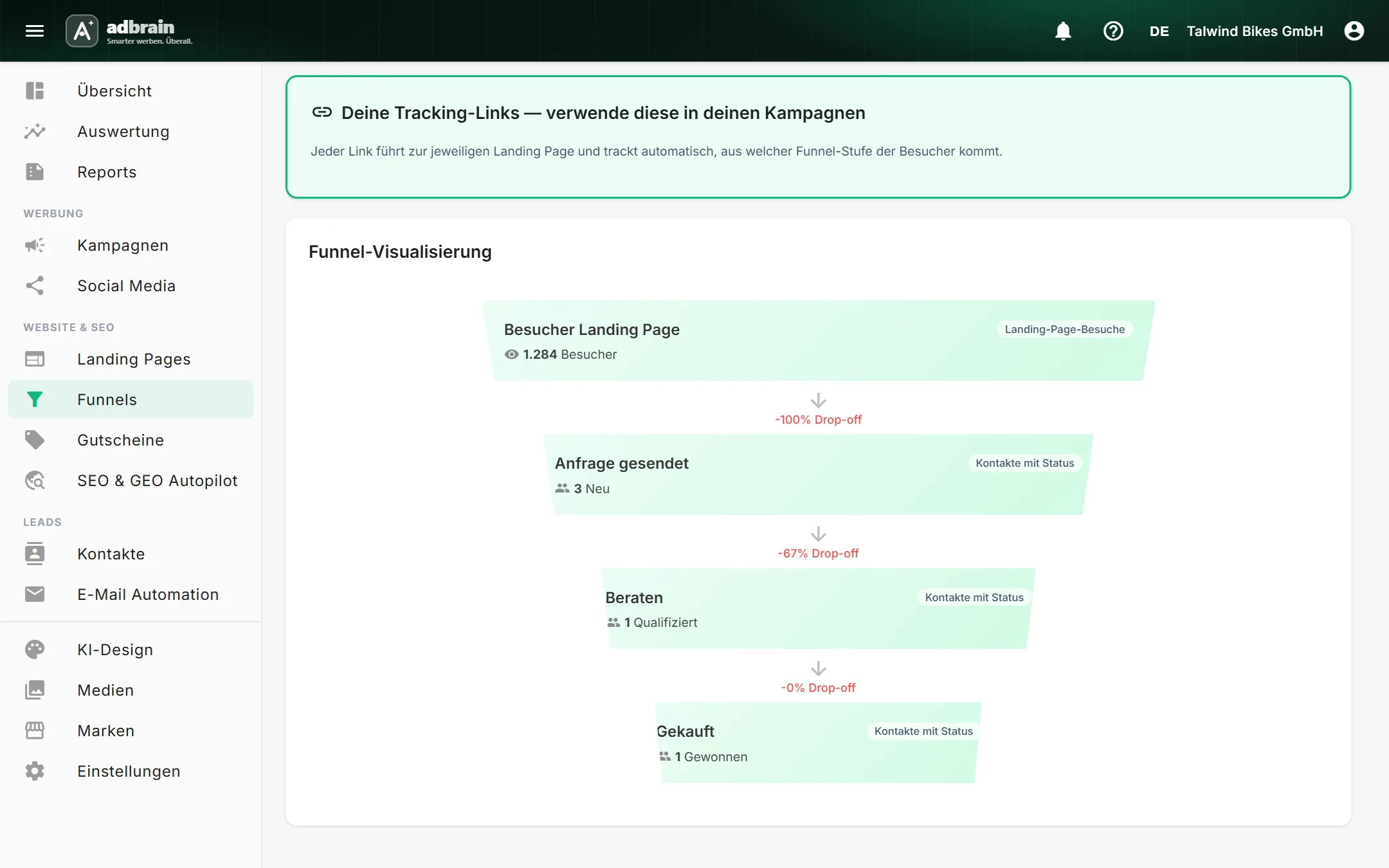The width and height of the screenshot is (1389, 868).
Task: Click the -0% Drop-off label
Action: pos(818,687)
